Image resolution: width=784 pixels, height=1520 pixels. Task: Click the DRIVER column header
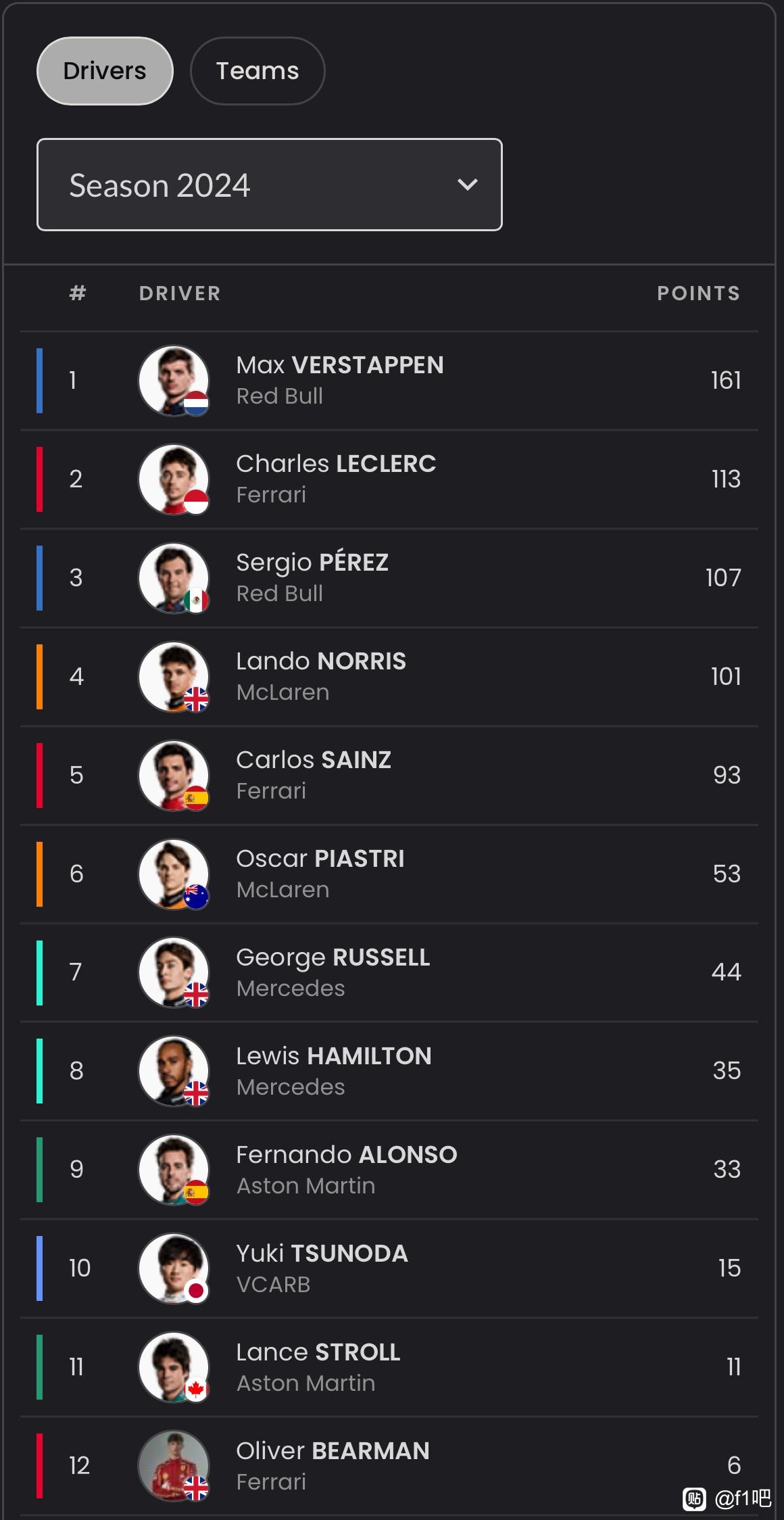180,293
